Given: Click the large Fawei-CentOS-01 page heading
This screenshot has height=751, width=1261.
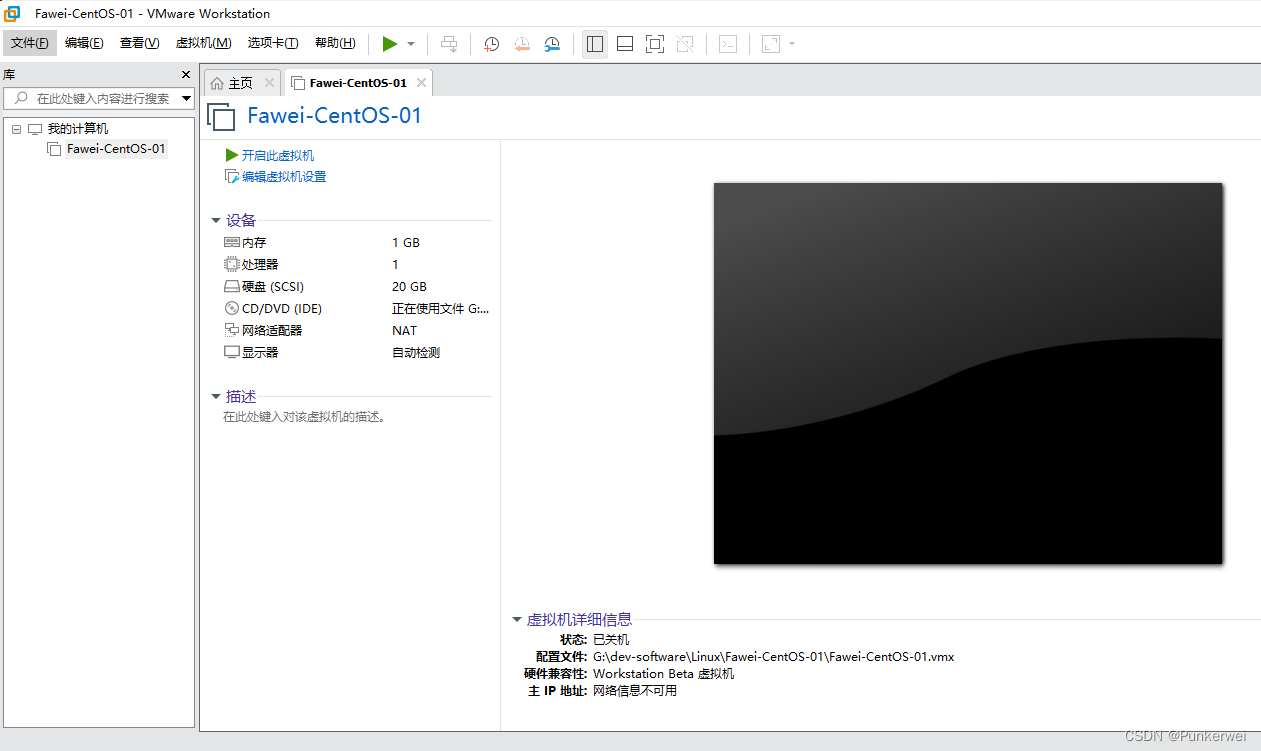Looking at the screenshot, I should click(335, 115).
